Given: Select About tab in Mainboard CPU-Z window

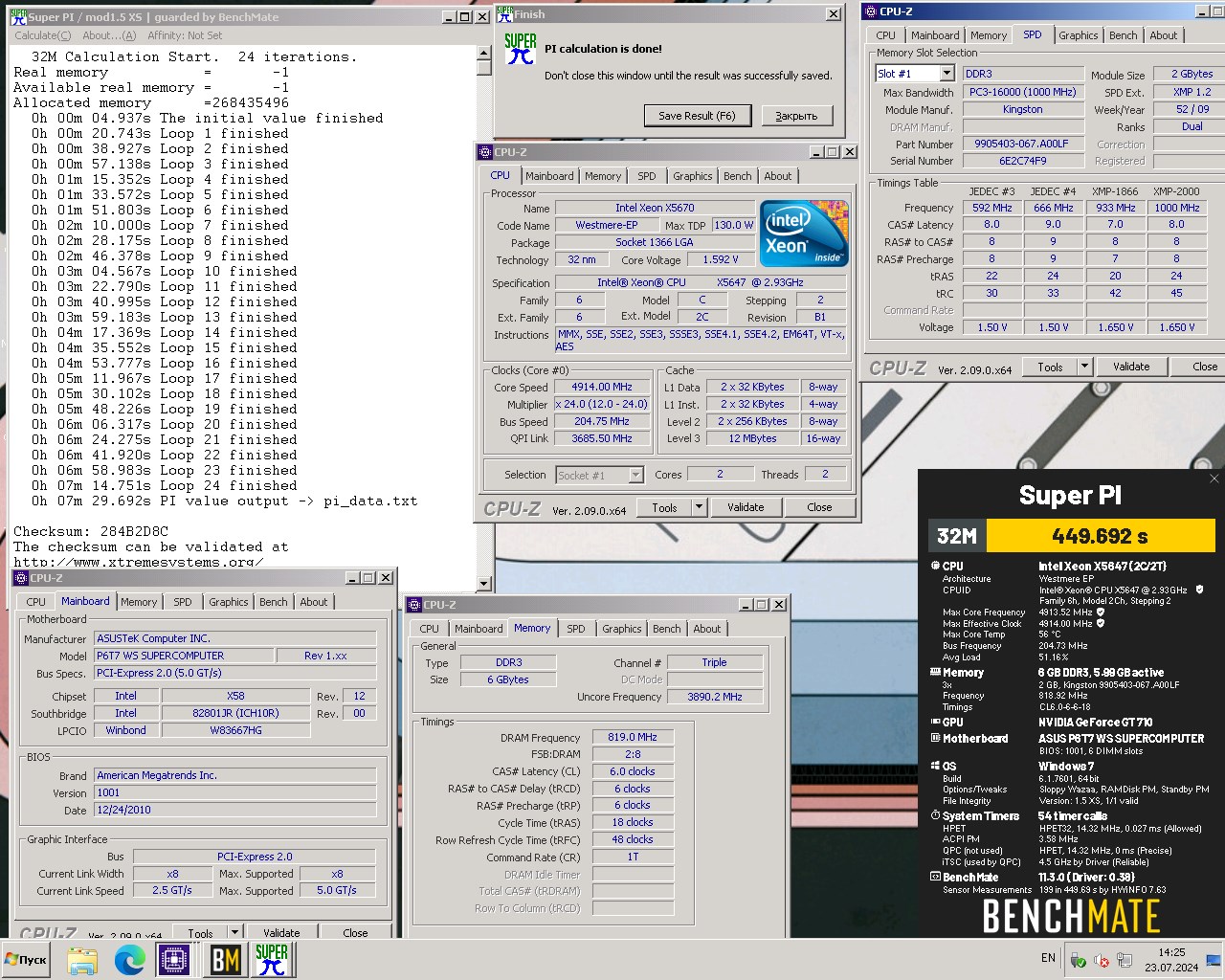Looking at the screenshot, I should pyautogui.click(x=314, y=602).
